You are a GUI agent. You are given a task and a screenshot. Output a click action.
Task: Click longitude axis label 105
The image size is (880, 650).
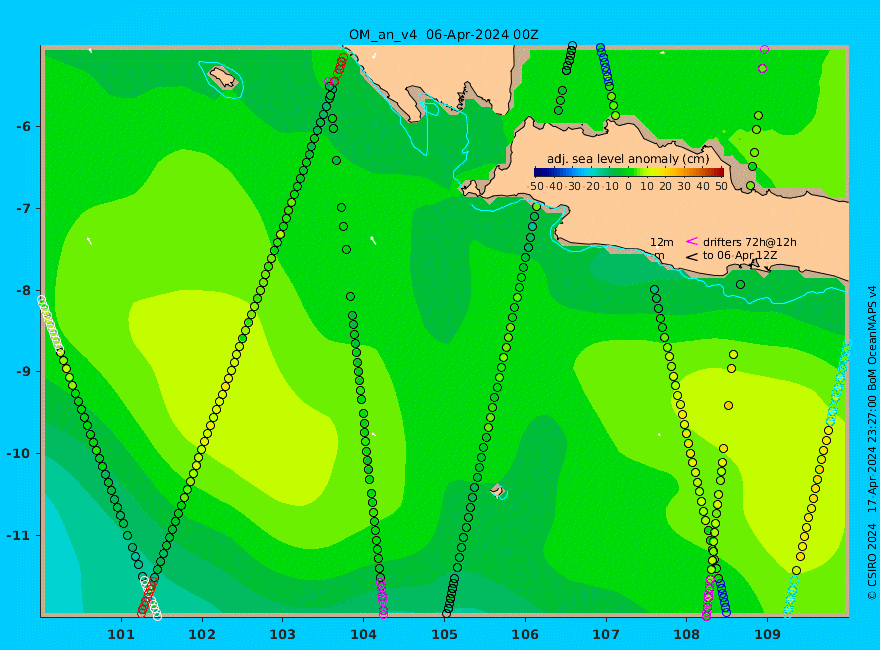(444, 635)
